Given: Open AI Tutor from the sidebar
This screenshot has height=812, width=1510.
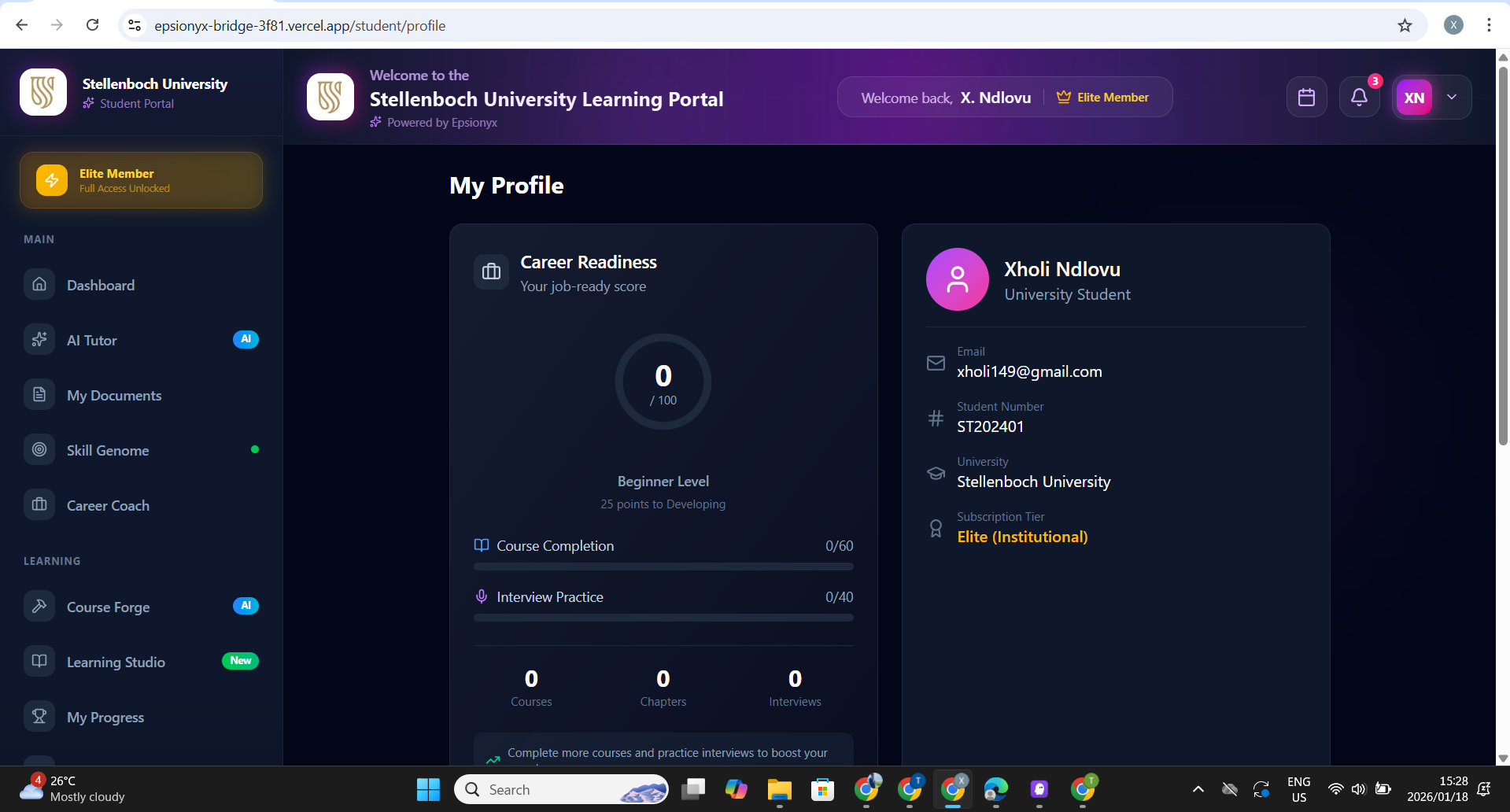Looking at the screenshot, I should click(142, 340).
